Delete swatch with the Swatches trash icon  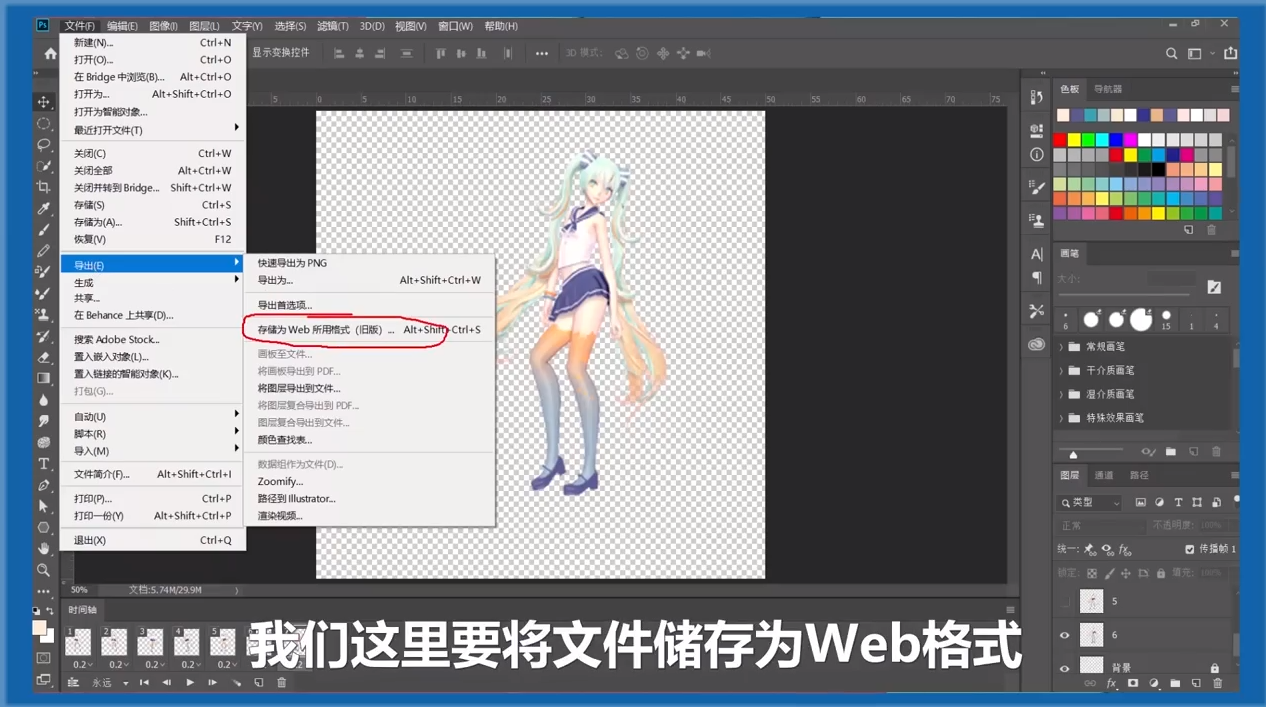(1211, 230)
